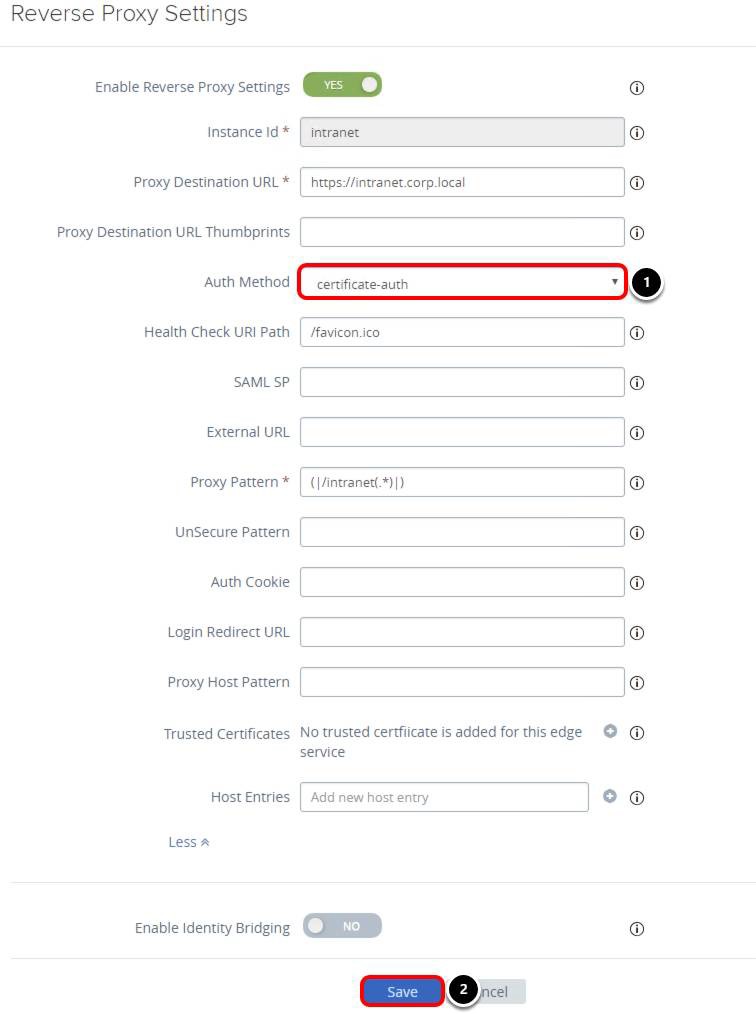The height and width of the screenshot is (1014, 756).
Task: Focus the External URL text field
Action: [x=462, y=432]
